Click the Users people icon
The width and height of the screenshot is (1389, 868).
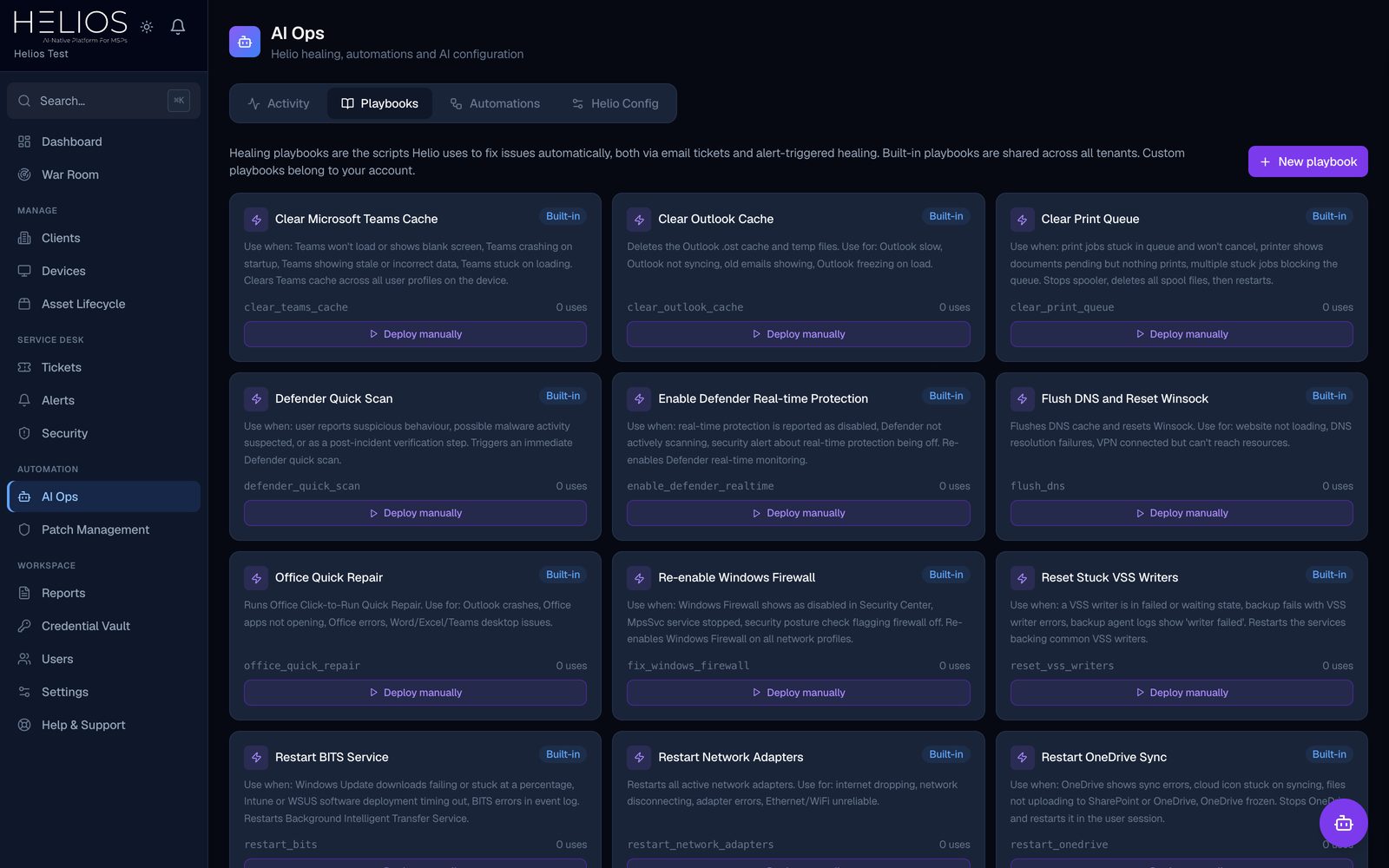click(x=24, y=659)
